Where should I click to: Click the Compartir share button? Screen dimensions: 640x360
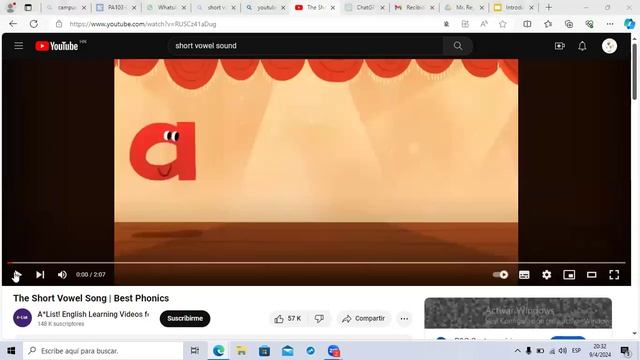[363, 319]
